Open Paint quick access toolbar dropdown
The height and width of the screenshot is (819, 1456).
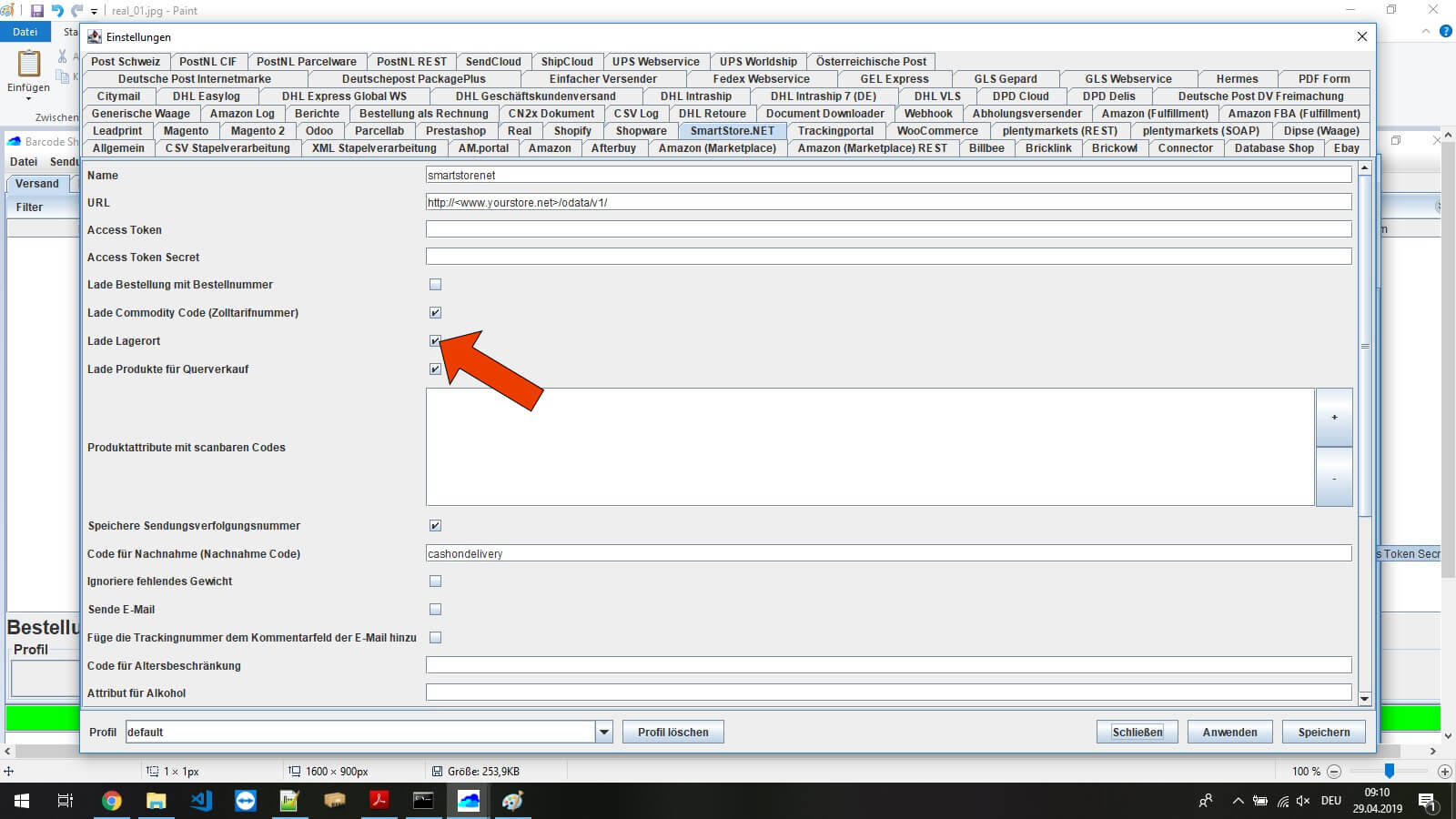pyautogui.click(x=94, y=12)
